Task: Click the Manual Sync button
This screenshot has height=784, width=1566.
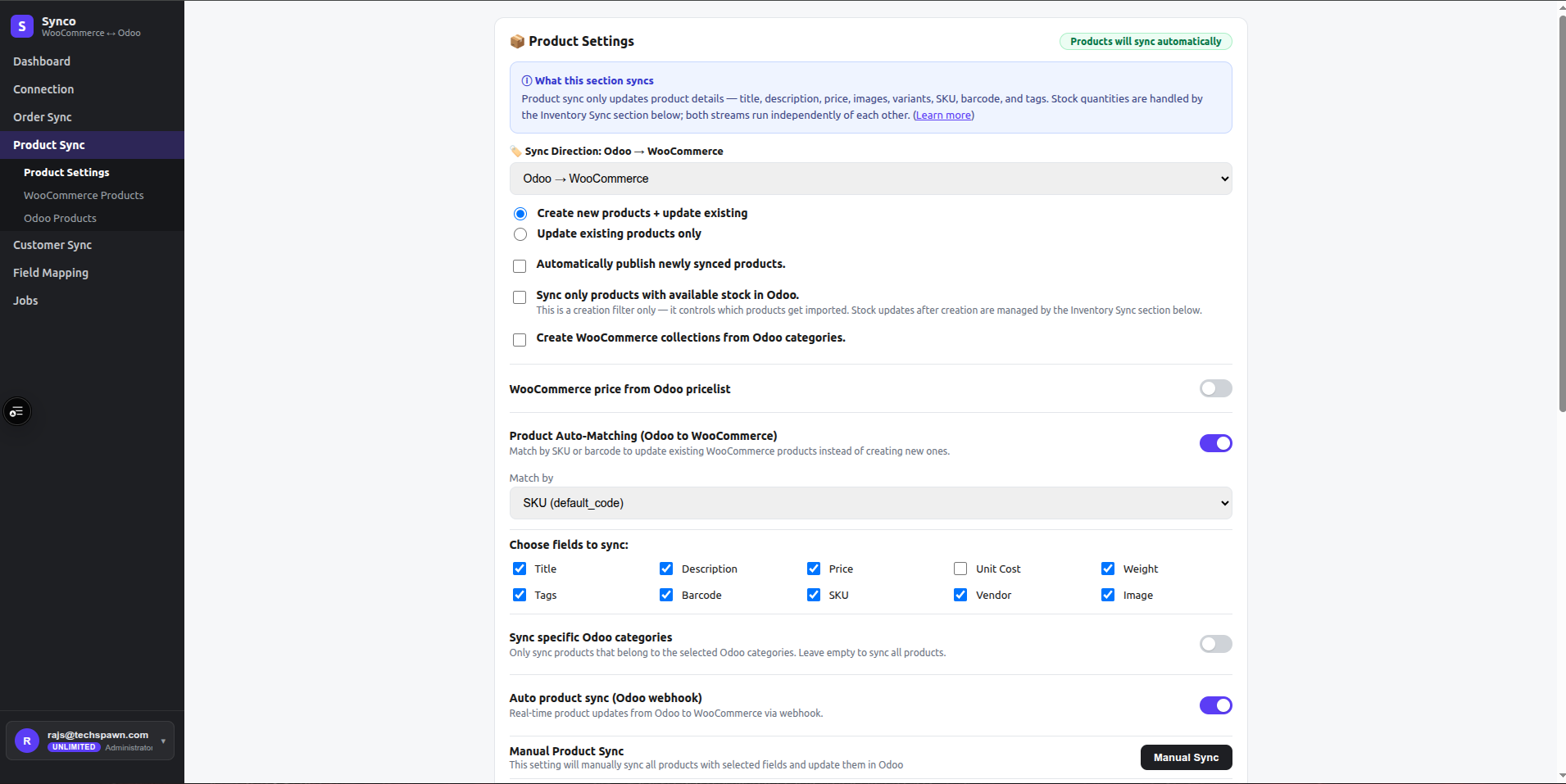Action: (1186, 758)
